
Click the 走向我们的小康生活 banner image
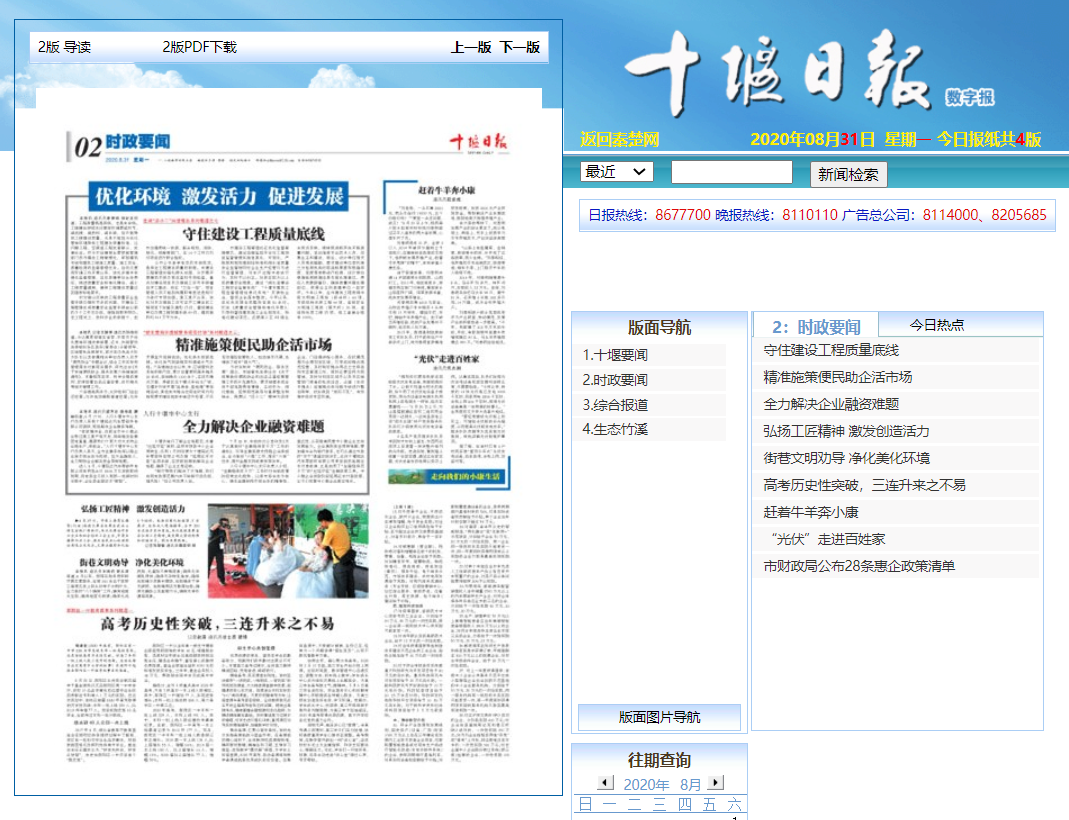coord(447,476)
